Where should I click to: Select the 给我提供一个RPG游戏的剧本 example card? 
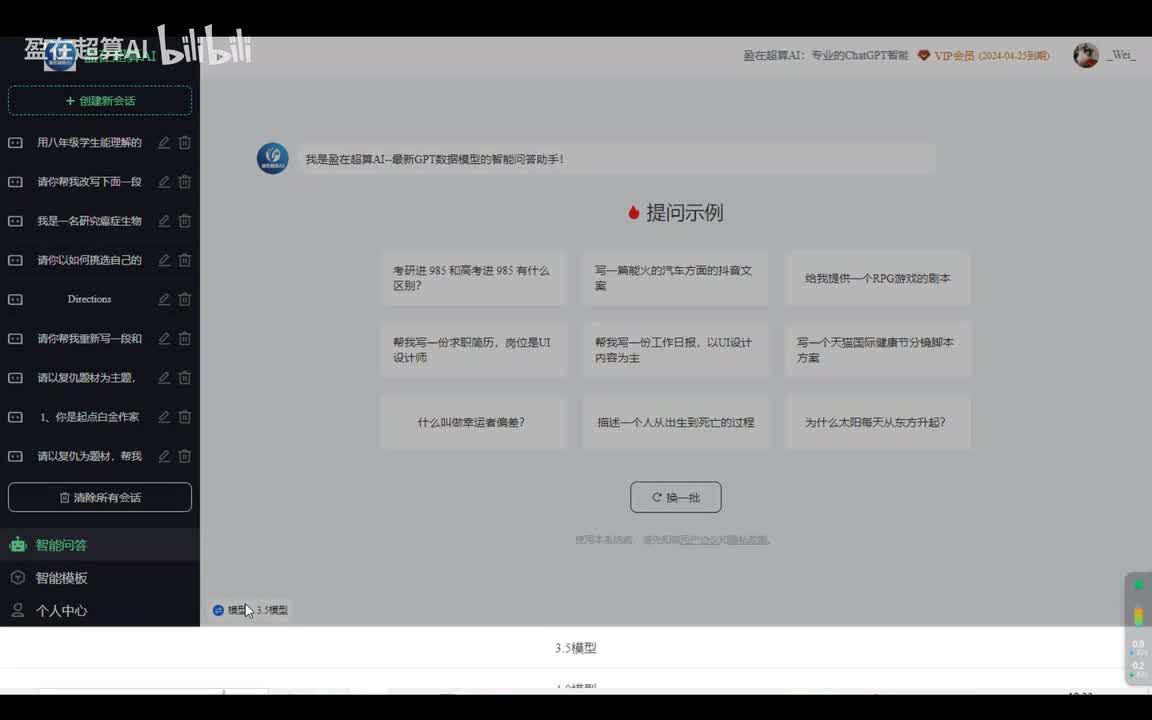[877, 278]
